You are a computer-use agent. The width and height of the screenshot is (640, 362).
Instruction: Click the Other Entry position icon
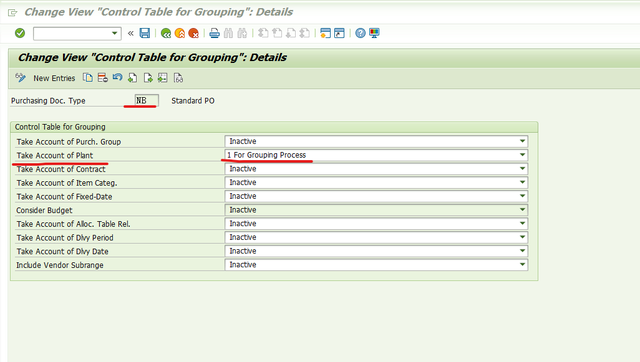[x=163, y=78]
